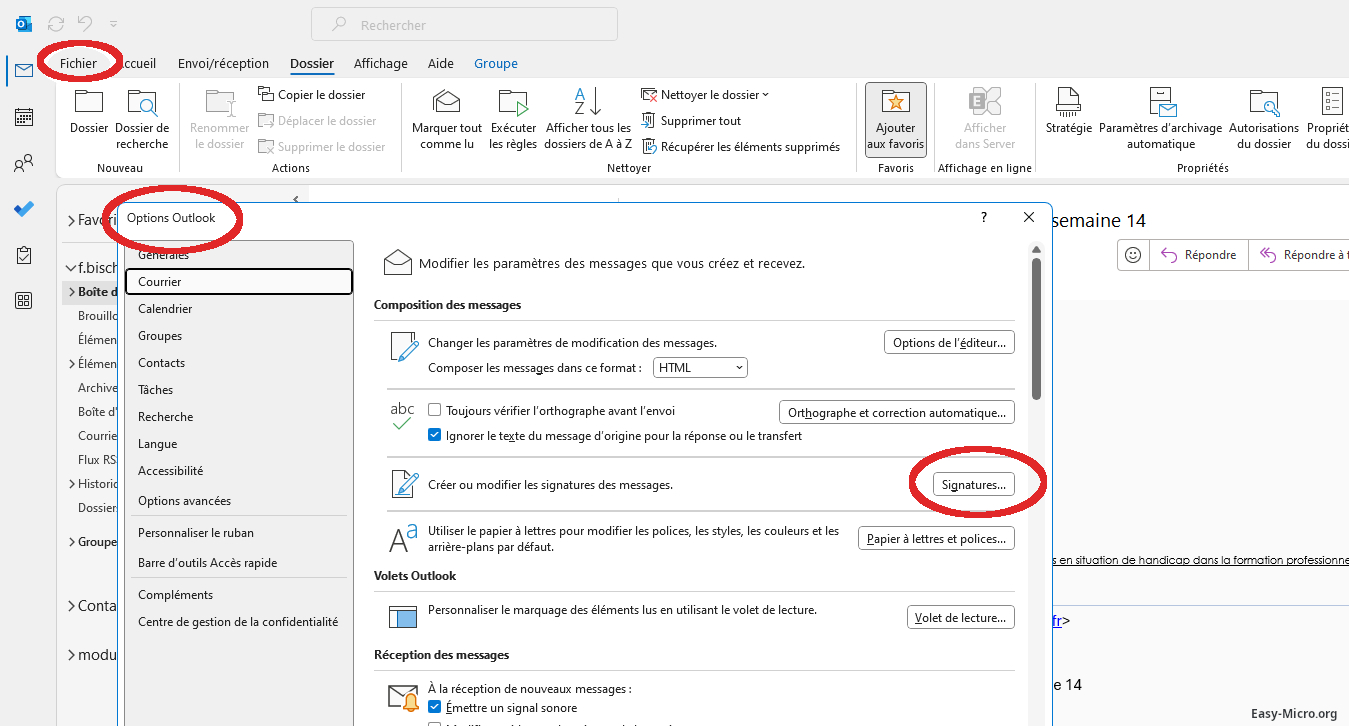Create a new Dossier de recherche
1349x726 pixels.
pos(142,118)
